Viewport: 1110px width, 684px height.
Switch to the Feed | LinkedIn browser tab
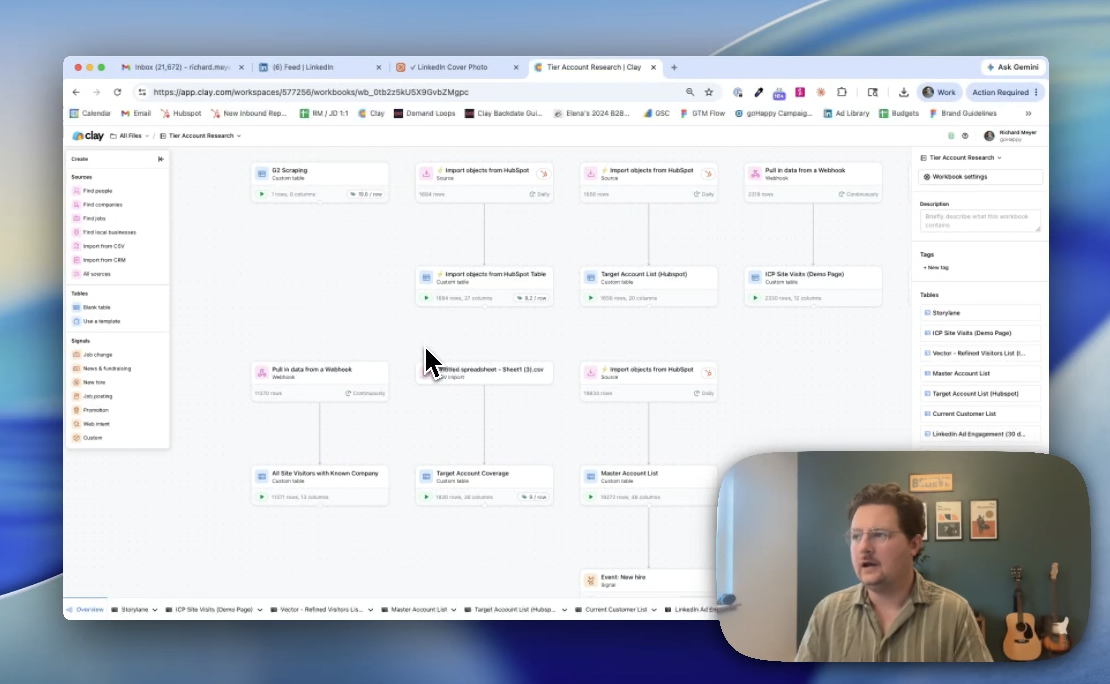tap(319, 67)
